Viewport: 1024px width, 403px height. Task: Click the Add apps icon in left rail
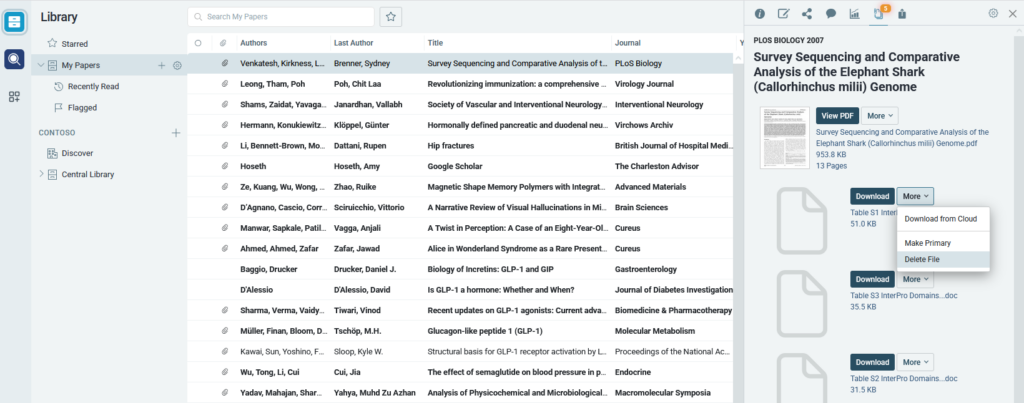pyautogui.click(x=14, y=96)
